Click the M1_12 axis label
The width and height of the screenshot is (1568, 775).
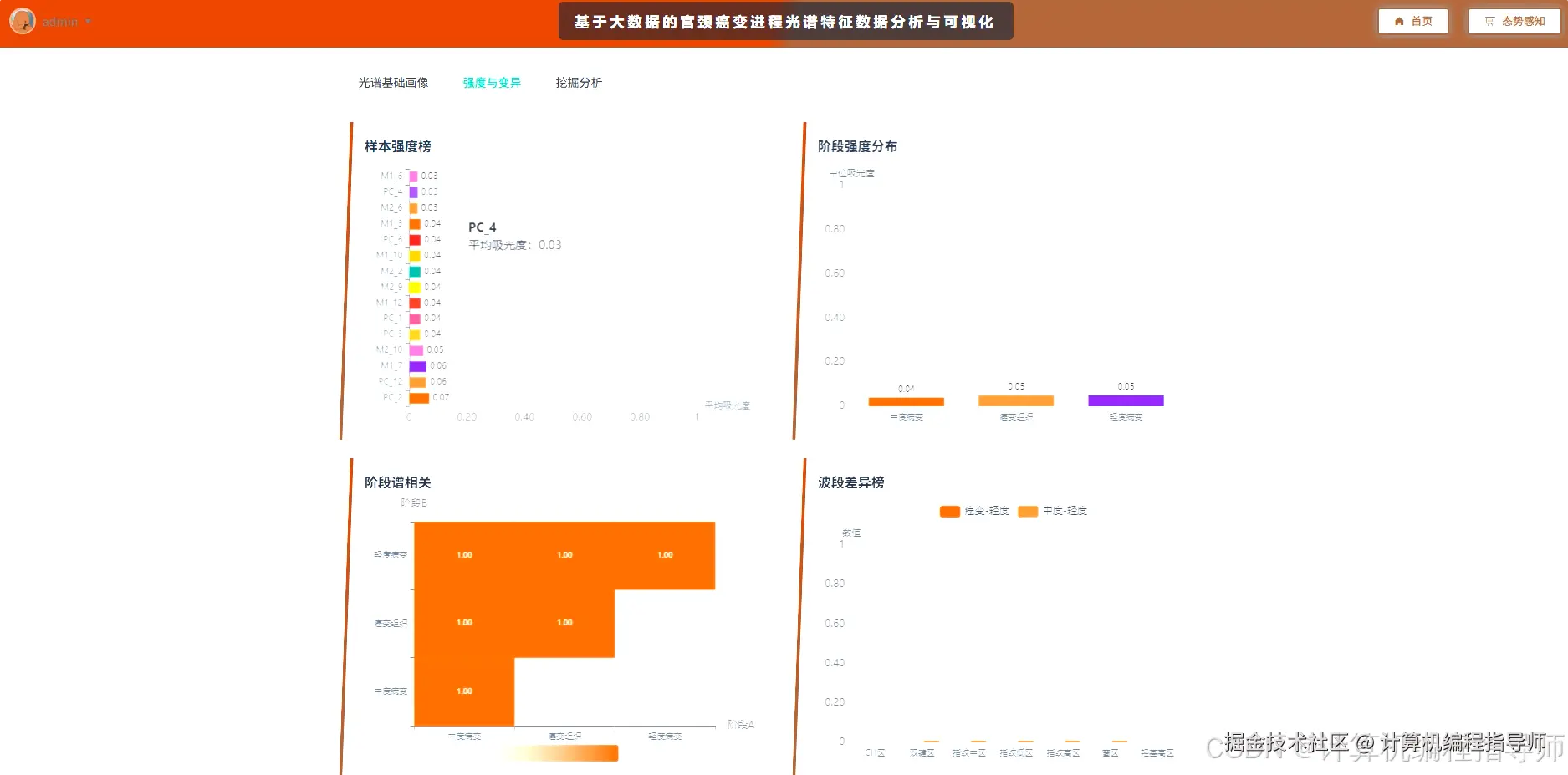point(389,303)
